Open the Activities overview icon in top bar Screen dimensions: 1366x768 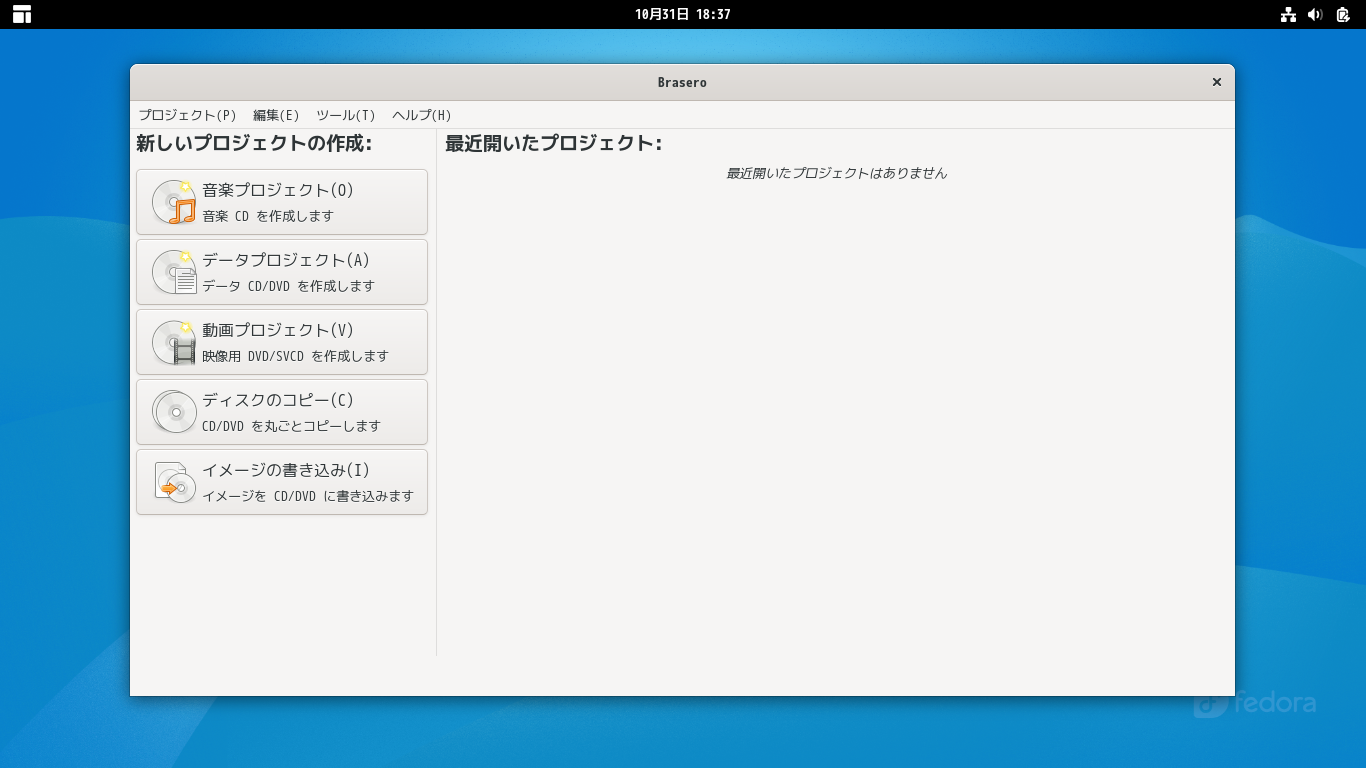click(22, 14)
